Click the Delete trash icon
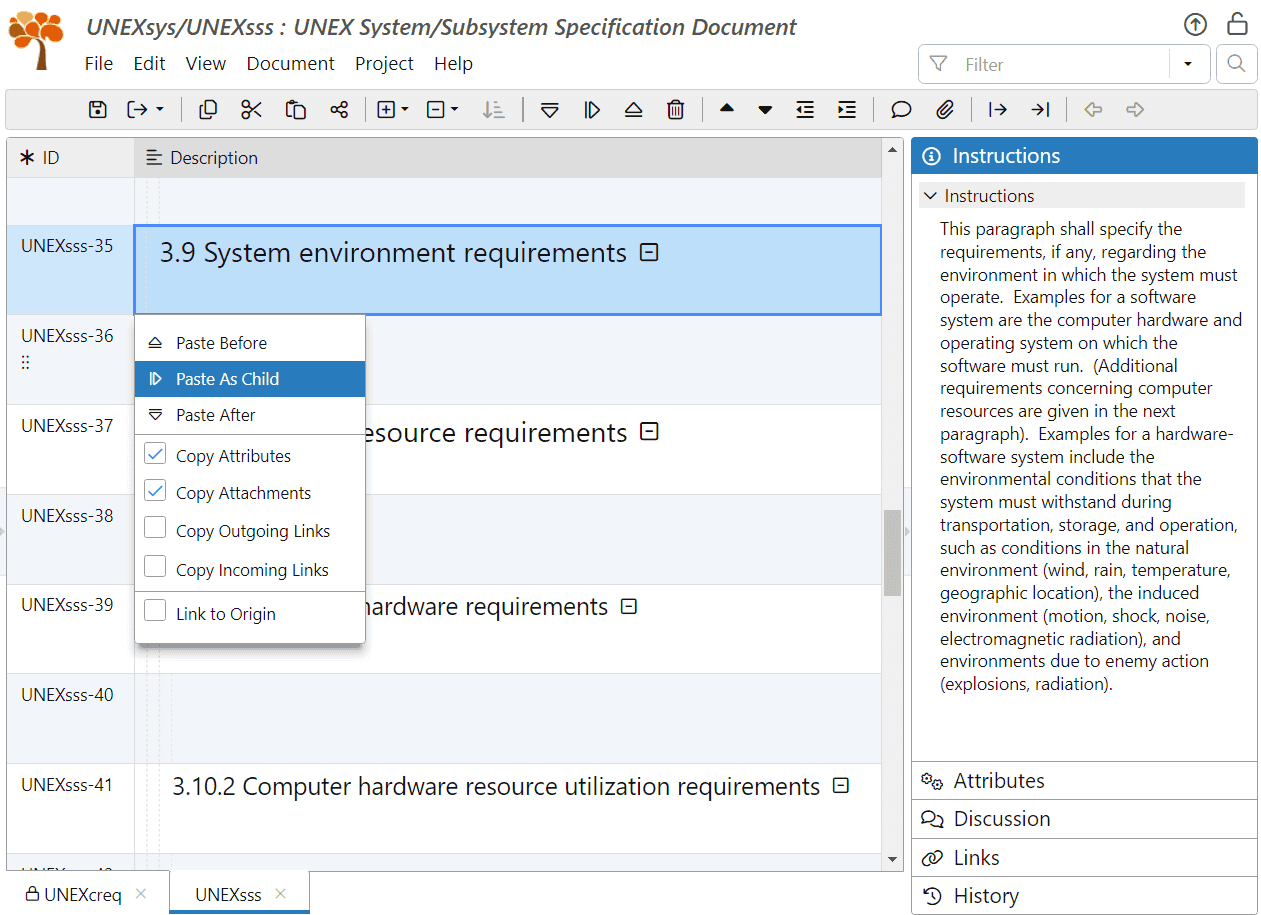This screenshot has width=1261, height=915. [x=676, y=110]
